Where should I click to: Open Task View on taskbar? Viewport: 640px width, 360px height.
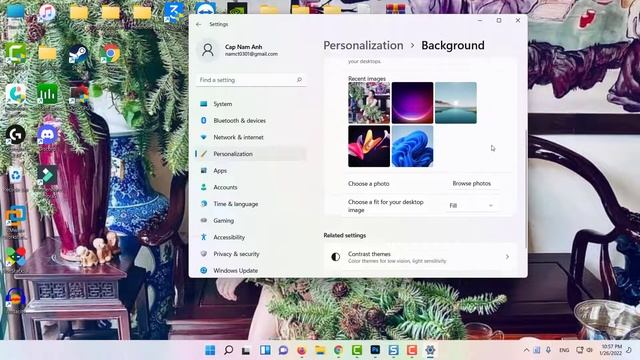click(246, 350)
